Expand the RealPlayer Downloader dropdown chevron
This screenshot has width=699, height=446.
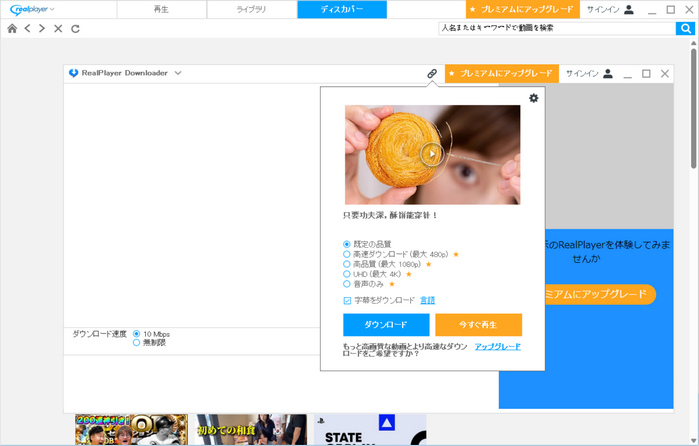click(178, 73)
